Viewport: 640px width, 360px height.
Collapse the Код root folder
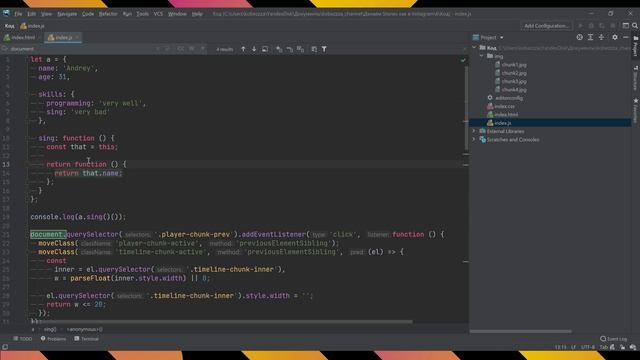tap(474, 48)
